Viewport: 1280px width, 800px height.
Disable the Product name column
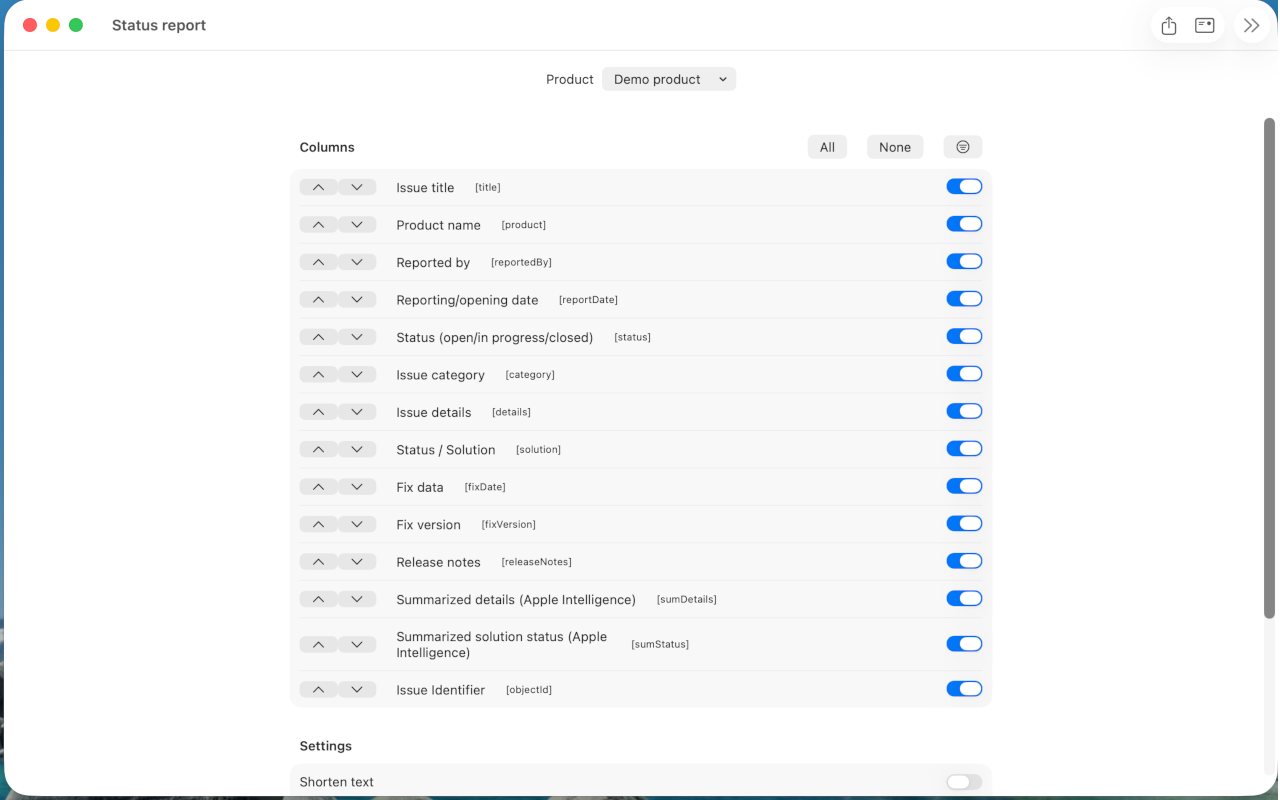pos(964,224)
